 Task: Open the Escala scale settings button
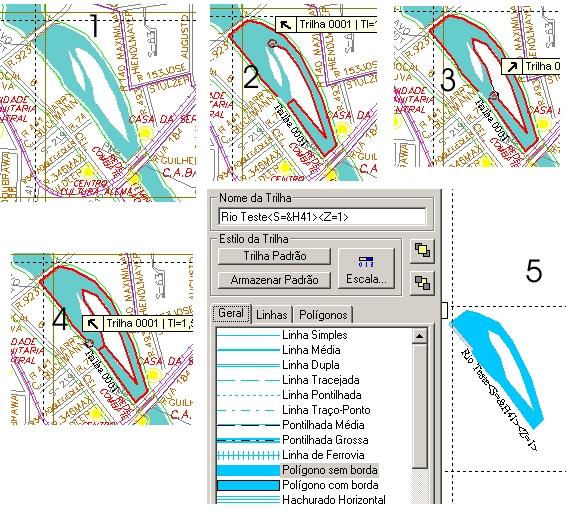tap(366, 268)
